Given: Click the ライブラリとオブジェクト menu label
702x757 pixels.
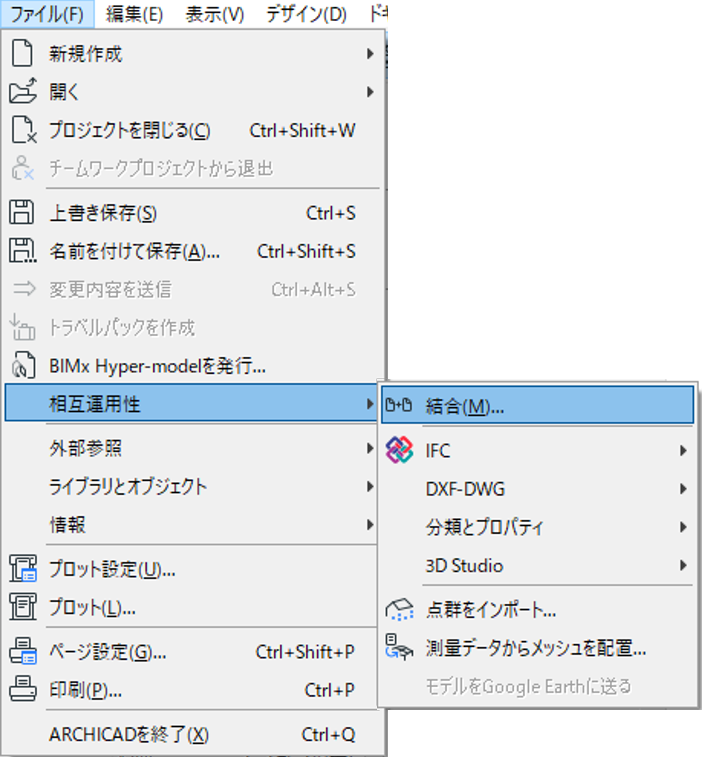Looking at the screenshot, I should [128, 486].
